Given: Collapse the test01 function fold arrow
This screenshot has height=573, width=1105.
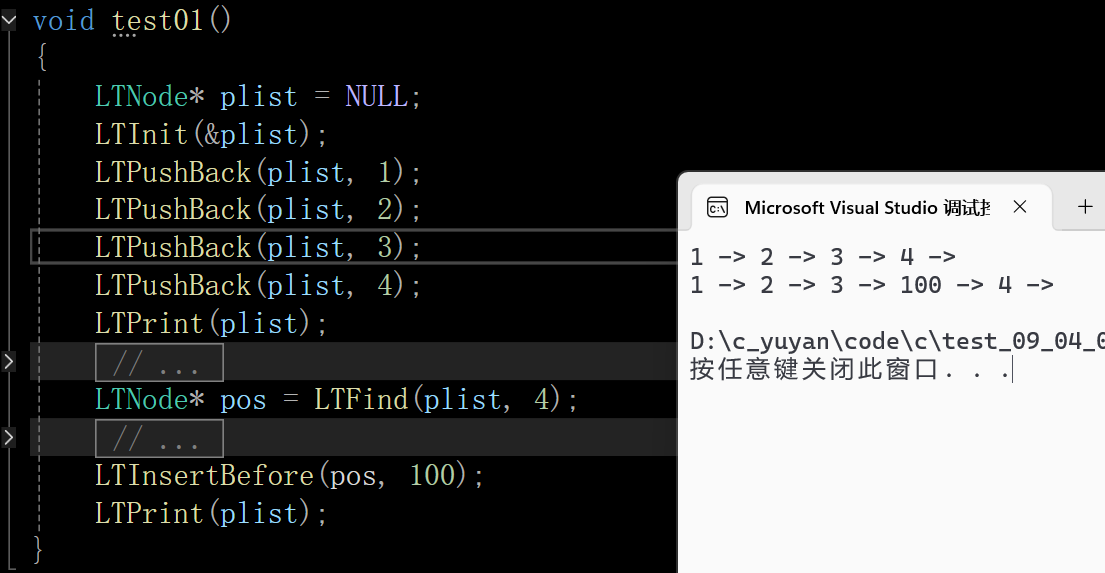Looking at the screenshot, I should click(8, 20).
